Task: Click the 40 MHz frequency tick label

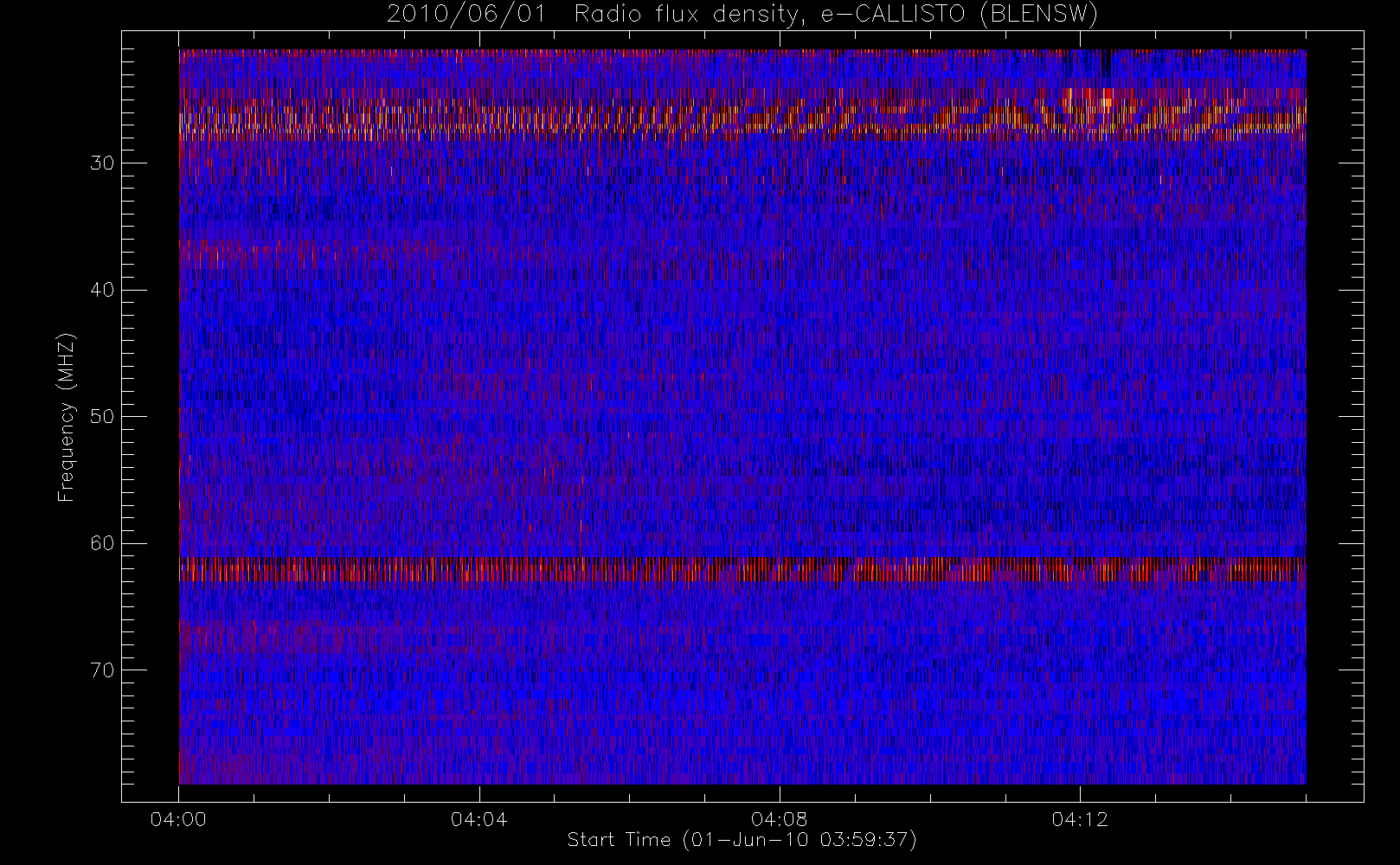Action: click(102, 290)
